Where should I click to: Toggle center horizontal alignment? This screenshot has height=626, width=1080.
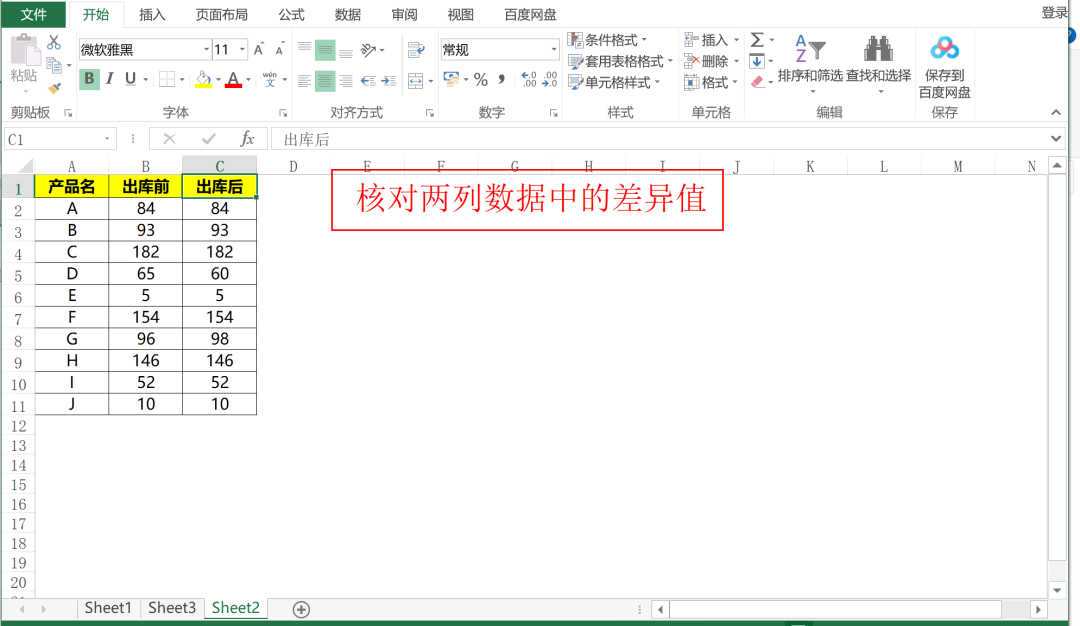pos(325,81)
